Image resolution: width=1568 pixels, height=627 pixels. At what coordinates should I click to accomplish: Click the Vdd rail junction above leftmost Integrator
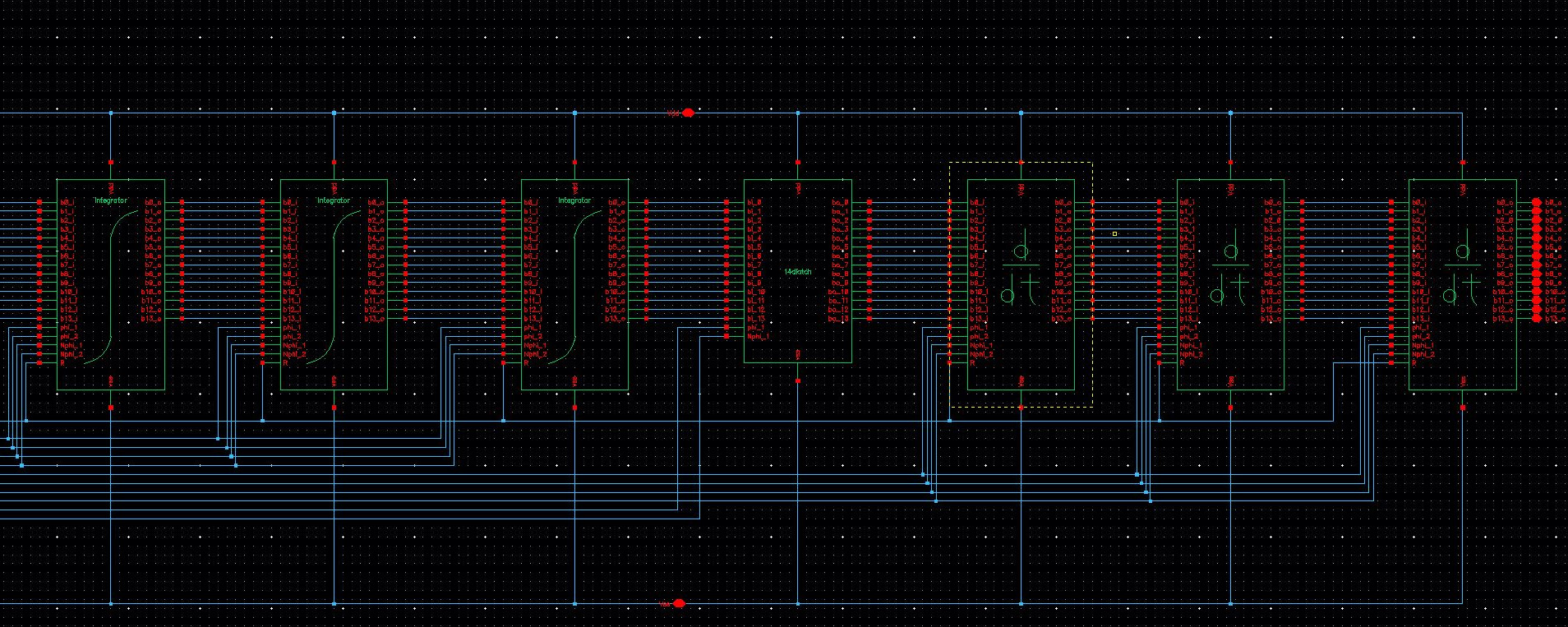(x=111, y=113)
